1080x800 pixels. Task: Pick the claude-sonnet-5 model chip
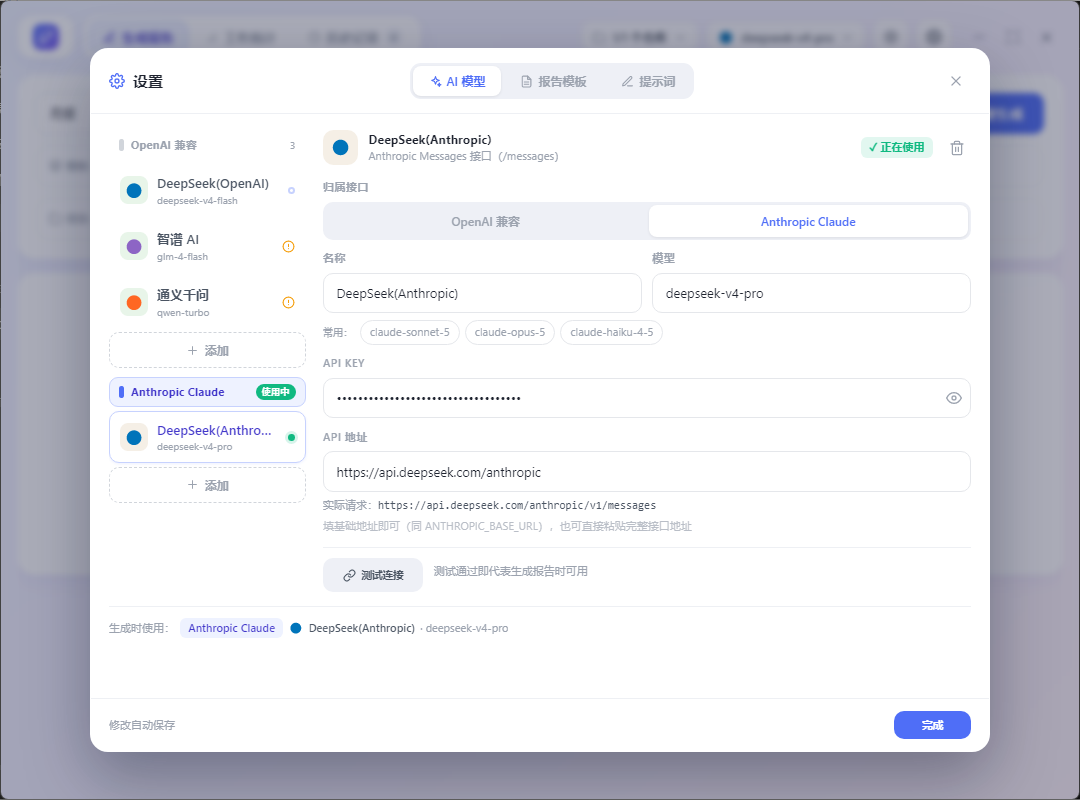(410, 332)
